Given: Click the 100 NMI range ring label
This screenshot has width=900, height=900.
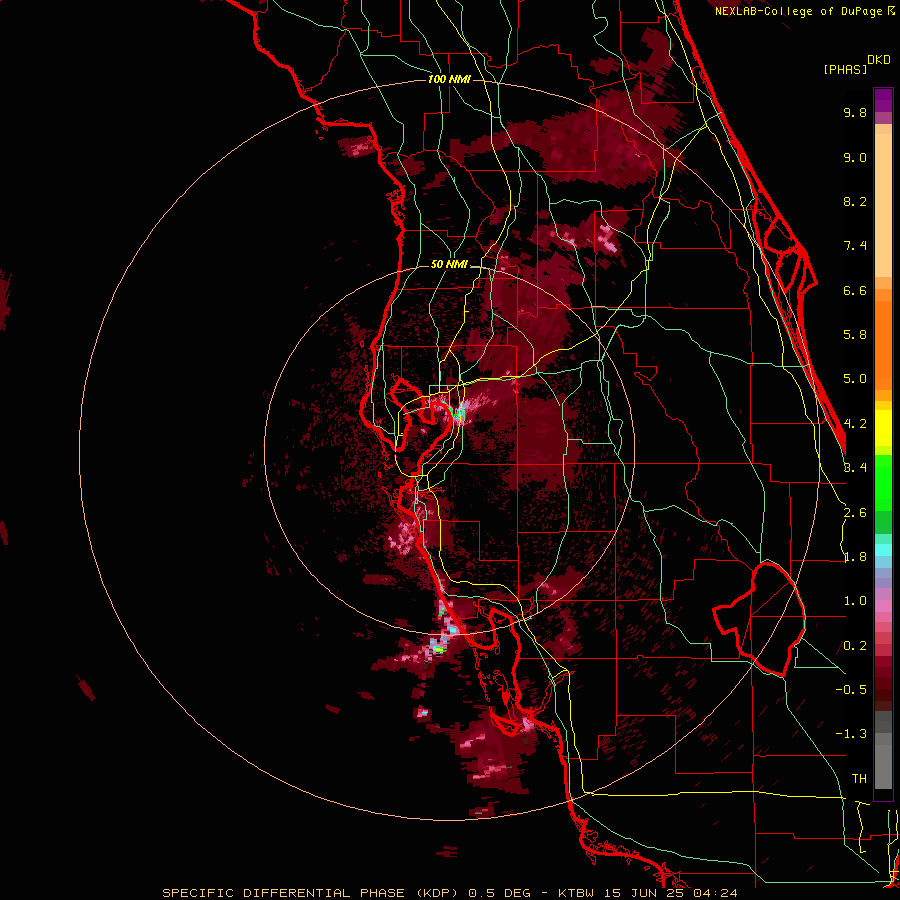Looking at the screenshot, I should pyautogui.click(x=449, y=79).
